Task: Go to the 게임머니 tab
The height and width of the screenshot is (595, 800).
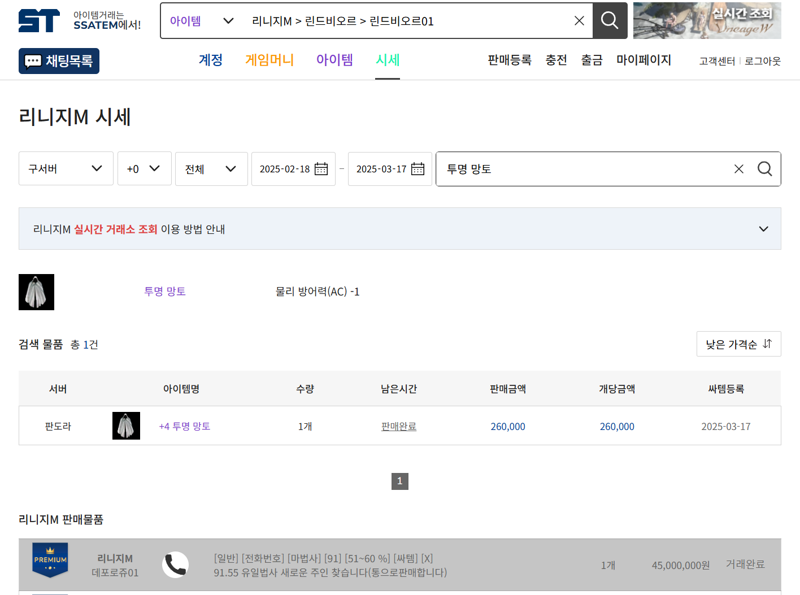Action: click(269, 60)
